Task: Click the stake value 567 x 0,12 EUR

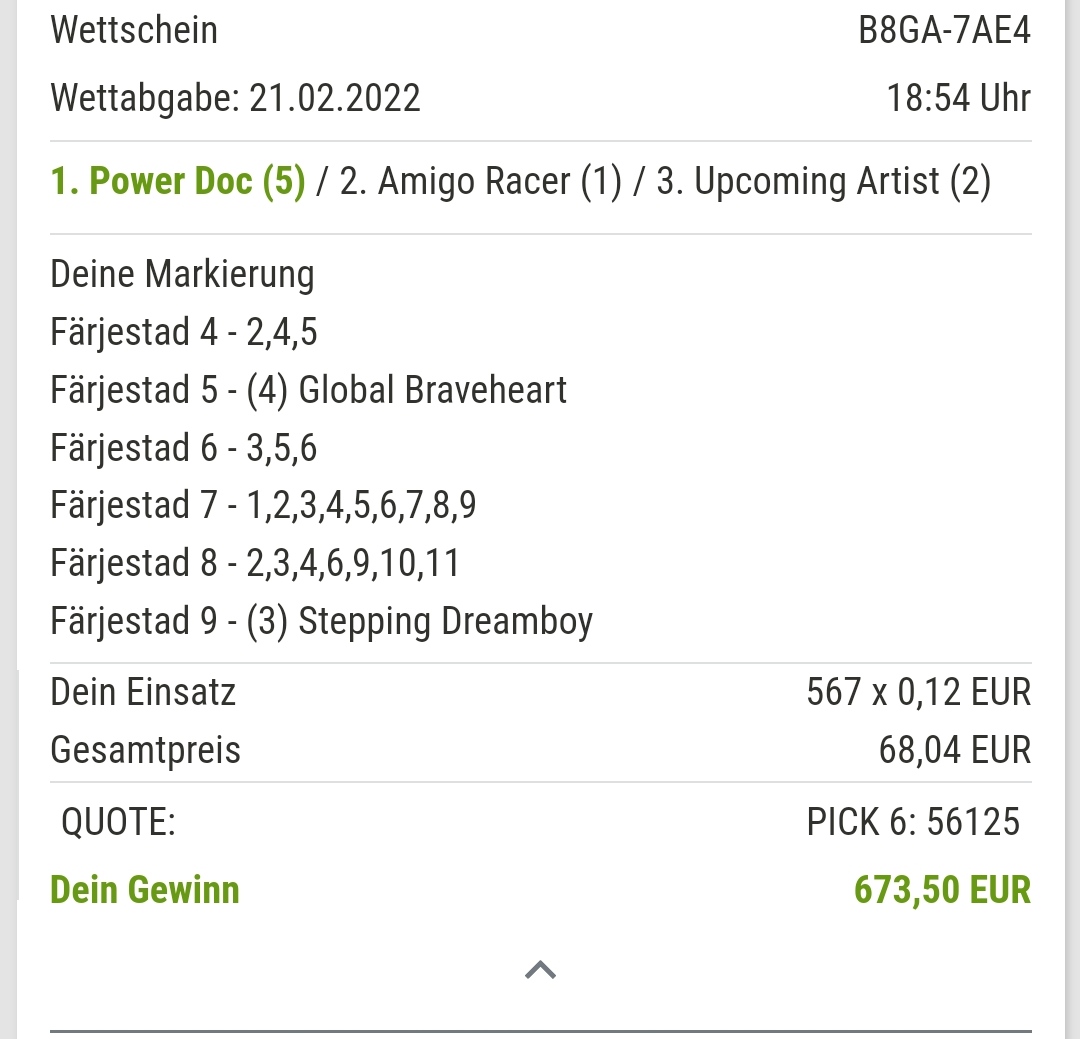Action: (919, 692)
